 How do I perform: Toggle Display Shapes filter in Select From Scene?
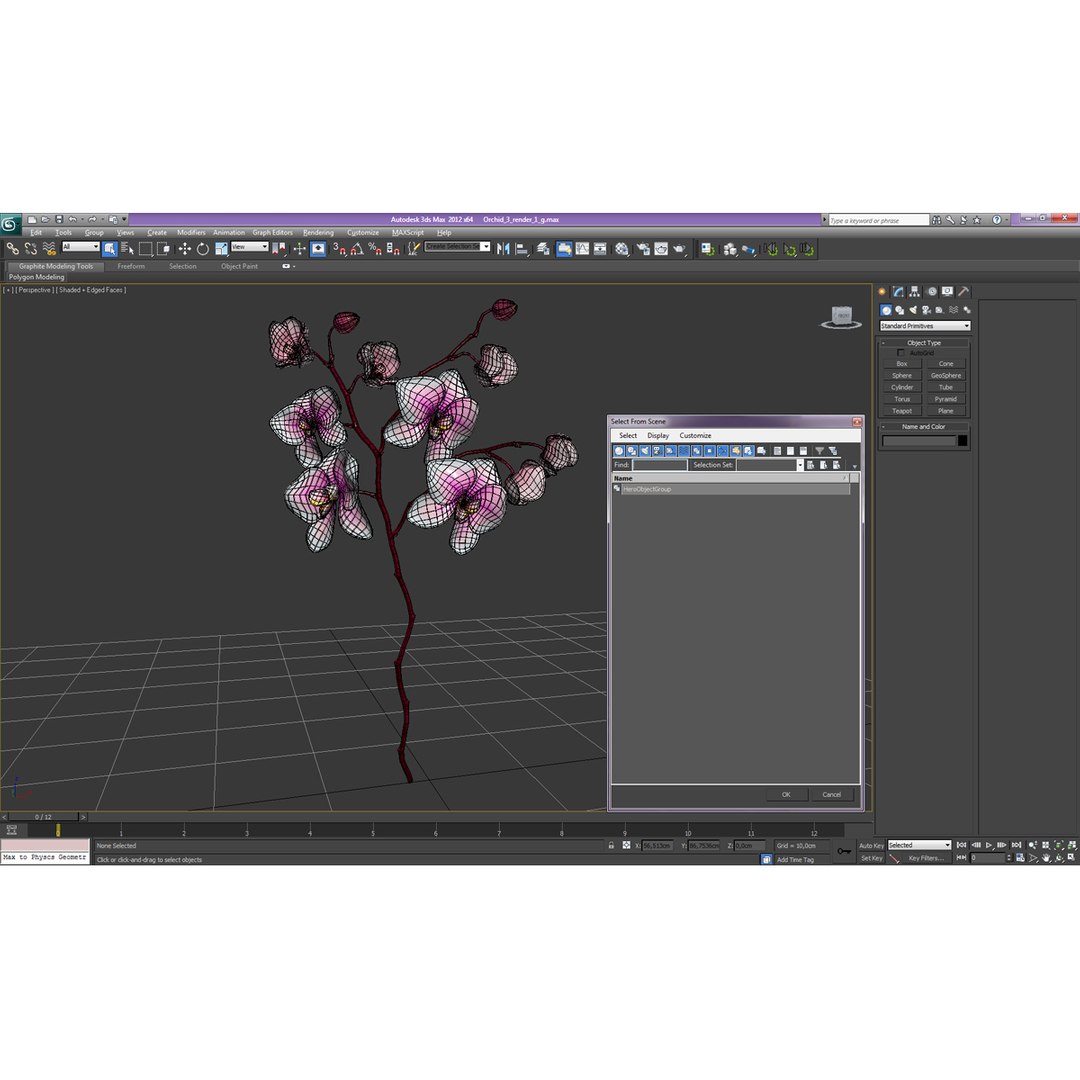point(632,450)
